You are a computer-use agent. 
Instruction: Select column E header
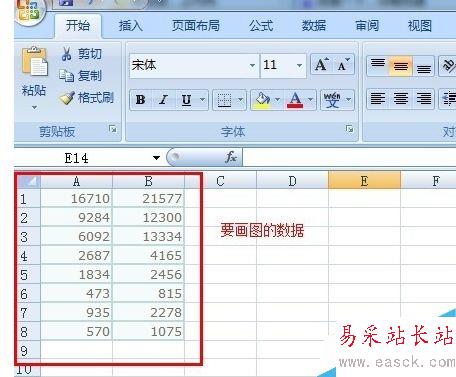(364, 181)
